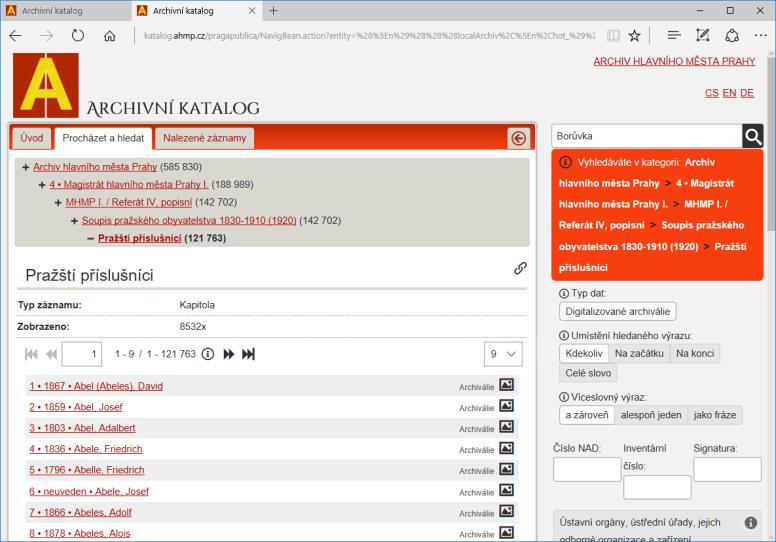Open browser more options ellipsis
The image size is (776, 542).
coord(761,36)
